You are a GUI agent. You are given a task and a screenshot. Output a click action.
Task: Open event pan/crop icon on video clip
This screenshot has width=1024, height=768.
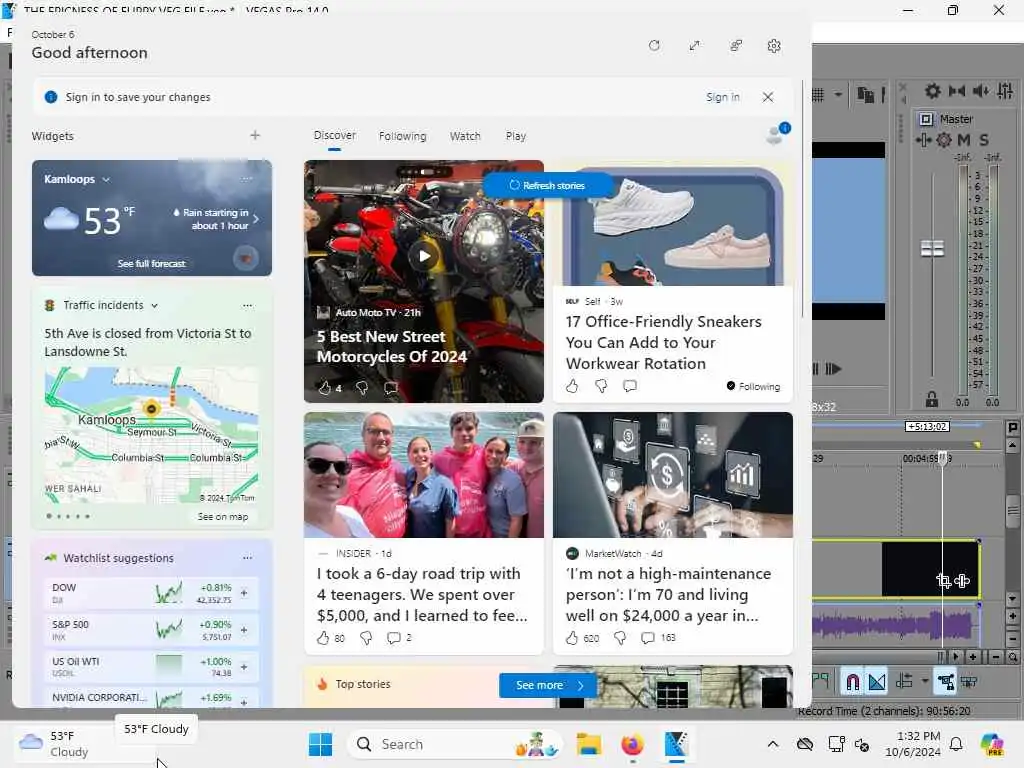point(944,581)
